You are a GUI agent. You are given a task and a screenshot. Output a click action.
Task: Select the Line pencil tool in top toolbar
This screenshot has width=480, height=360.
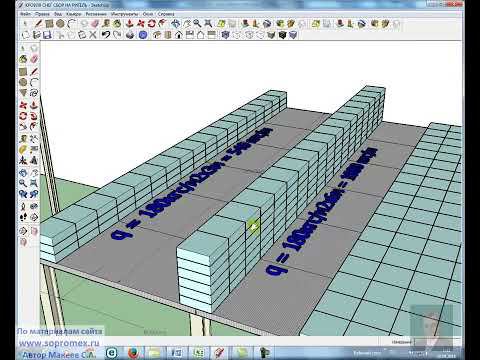(39, 24)
